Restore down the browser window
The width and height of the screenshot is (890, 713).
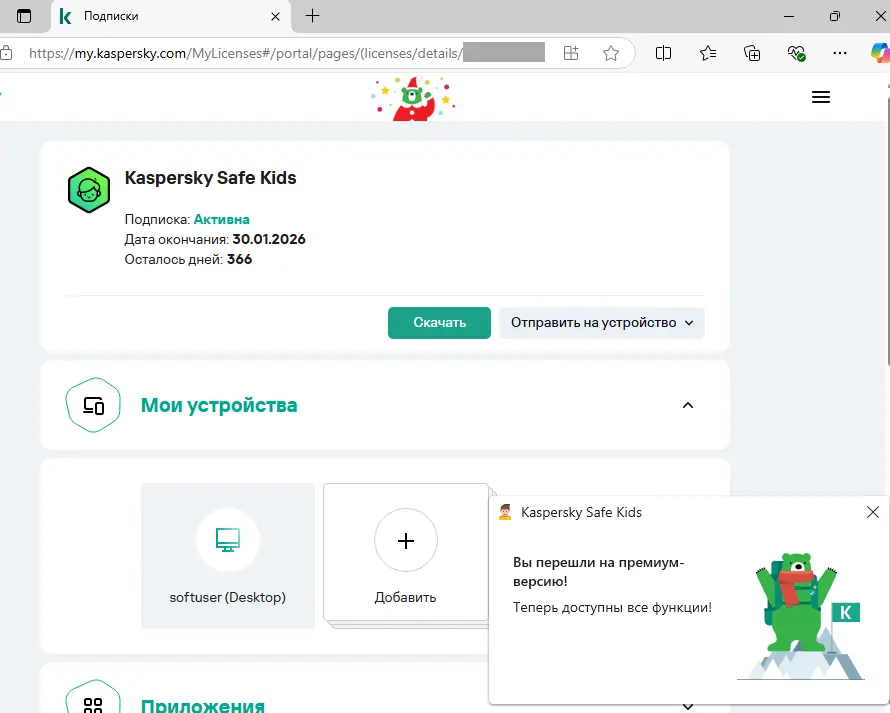point(834,16)
